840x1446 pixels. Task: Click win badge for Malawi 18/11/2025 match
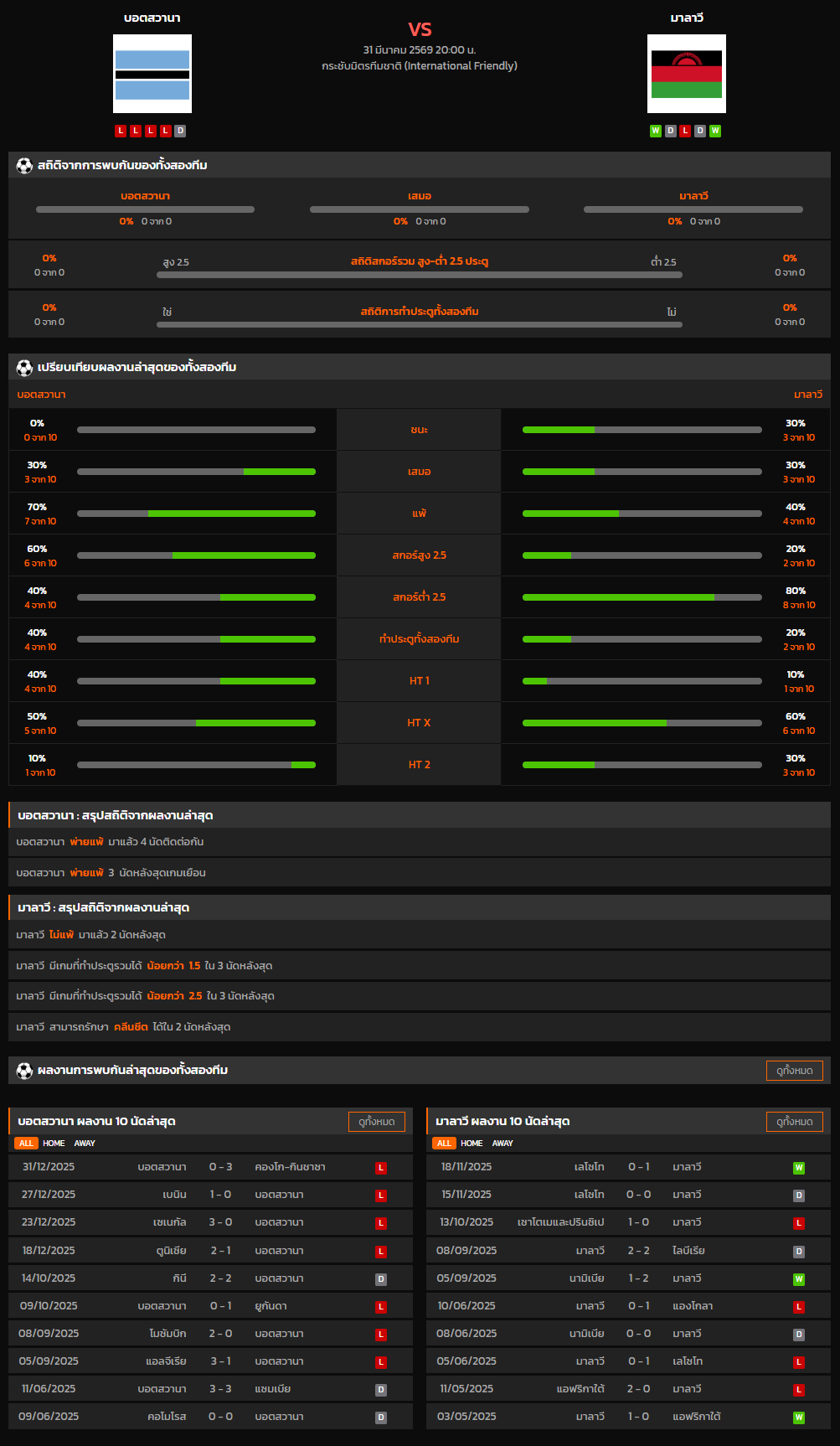tap(799, 1168)
